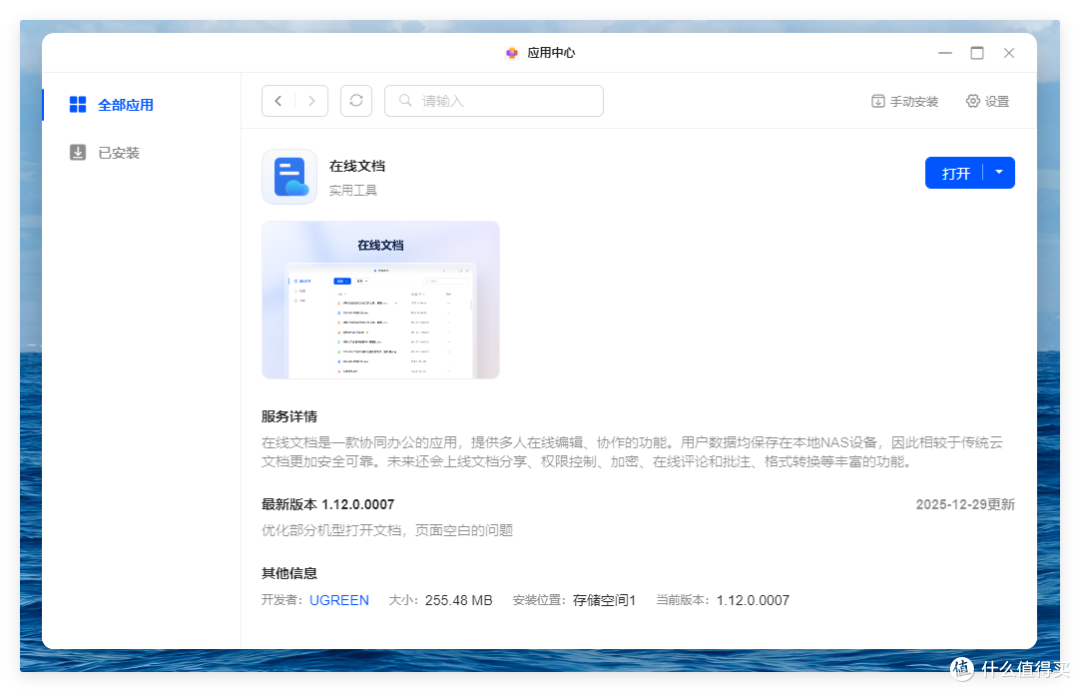Viewport: 1080px width, 692px height.
Task: Minimize the 应用中心 window
Action: pos(945,53)
